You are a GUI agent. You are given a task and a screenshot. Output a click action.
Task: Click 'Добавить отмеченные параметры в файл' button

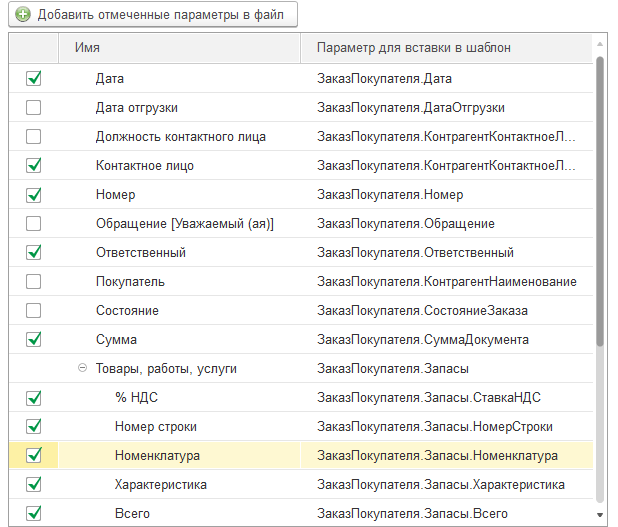(x=152, y=15)
